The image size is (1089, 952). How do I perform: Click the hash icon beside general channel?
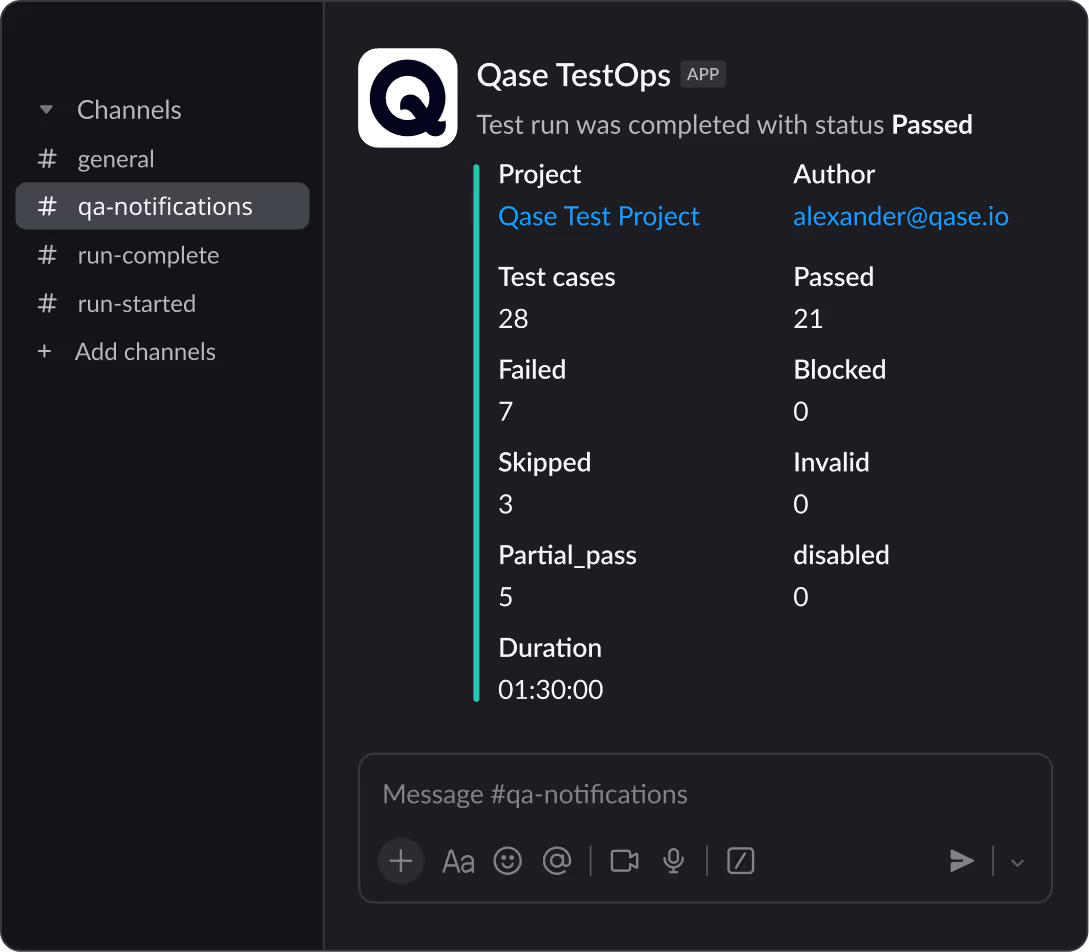coord(46,159)
